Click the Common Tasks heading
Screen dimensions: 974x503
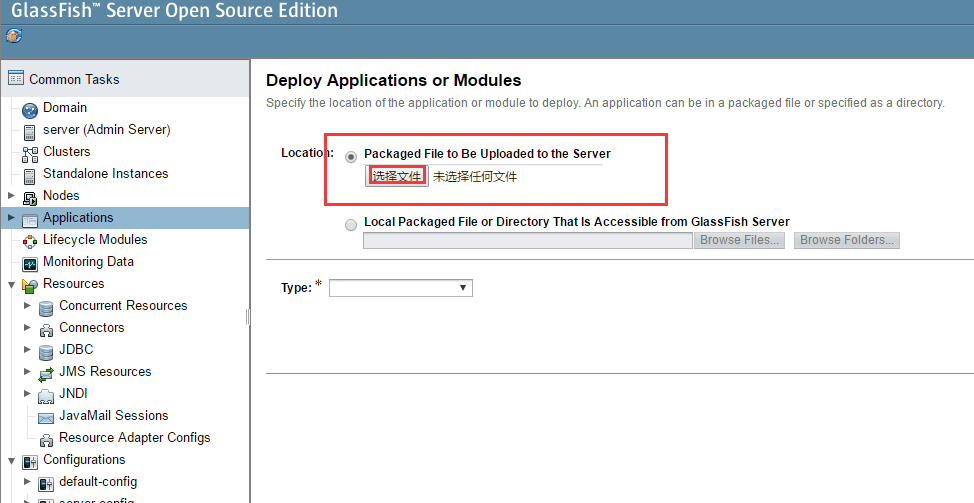coord(74,79)
